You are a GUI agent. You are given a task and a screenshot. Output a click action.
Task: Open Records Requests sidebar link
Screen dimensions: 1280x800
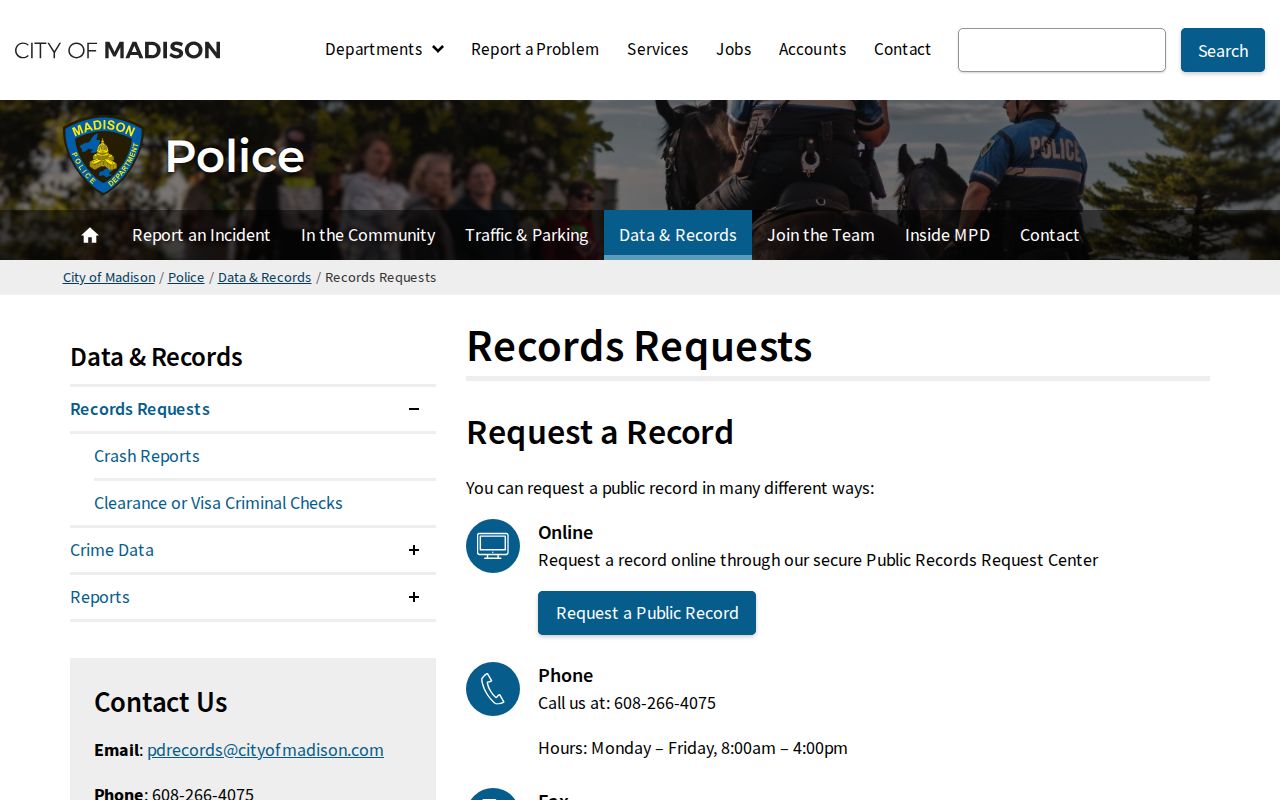(140, 409)
